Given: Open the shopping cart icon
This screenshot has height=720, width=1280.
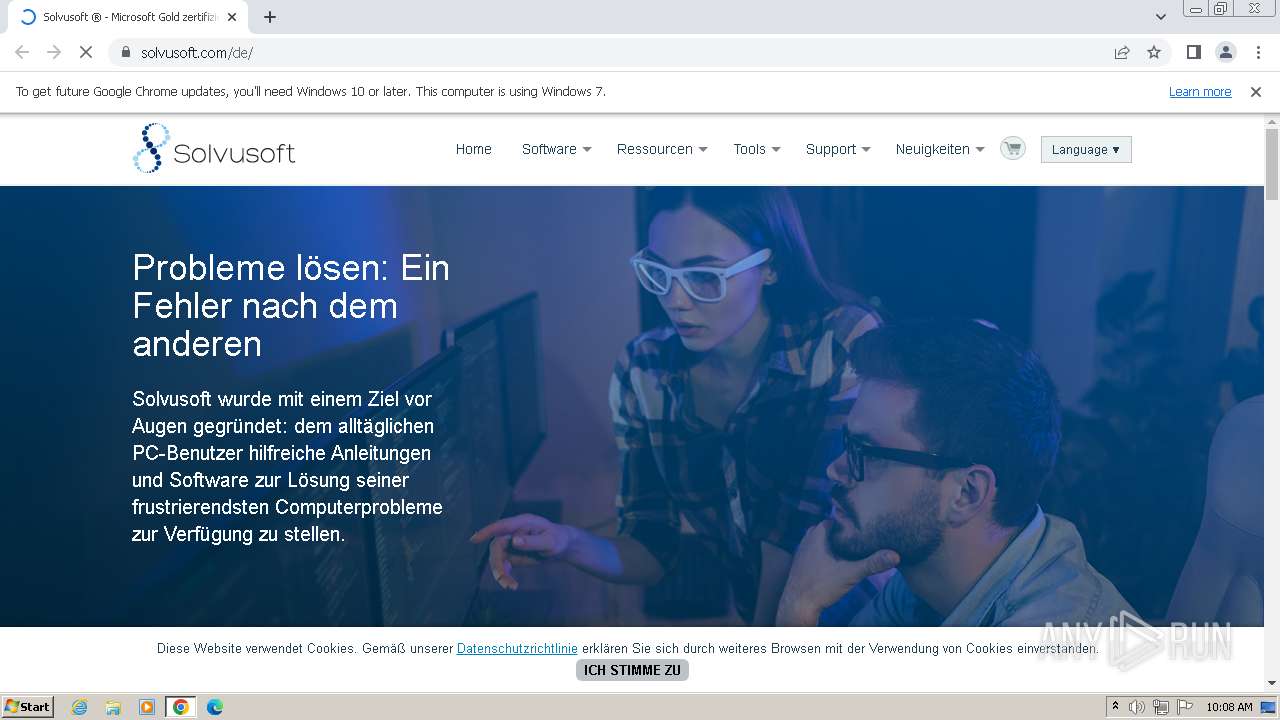Looking at the screenshot, I should coord(1013,149).
